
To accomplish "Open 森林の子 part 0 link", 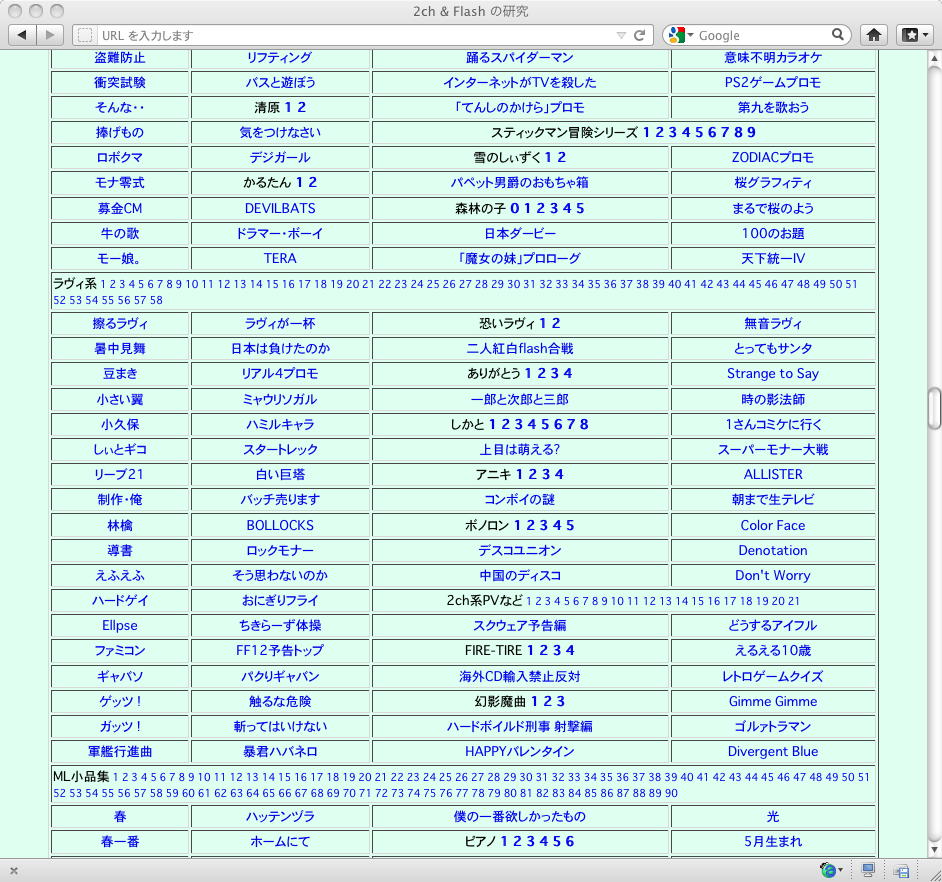I will (515, 208).
